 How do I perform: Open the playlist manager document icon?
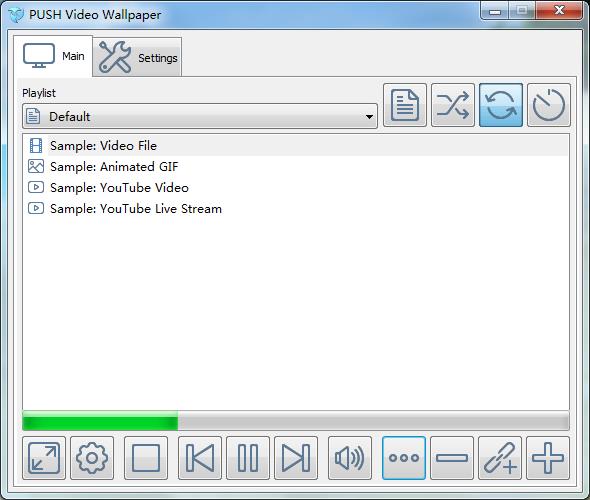(404, 105)
